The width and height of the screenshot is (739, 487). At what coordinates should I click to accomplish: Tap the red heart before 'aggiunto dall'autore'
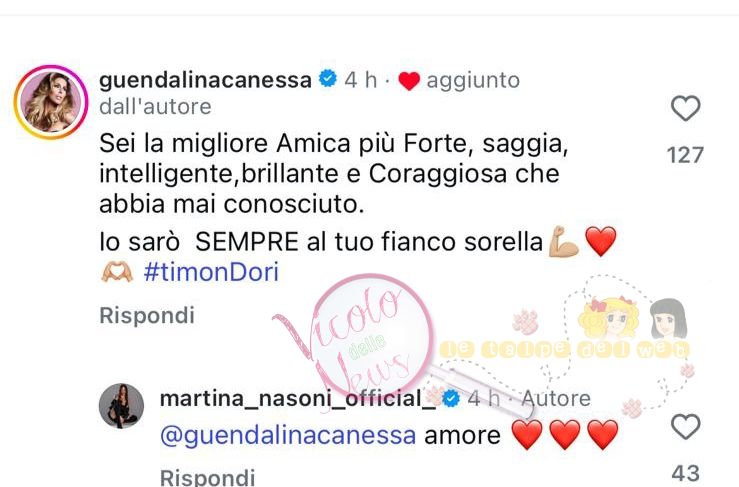(409, 81)
